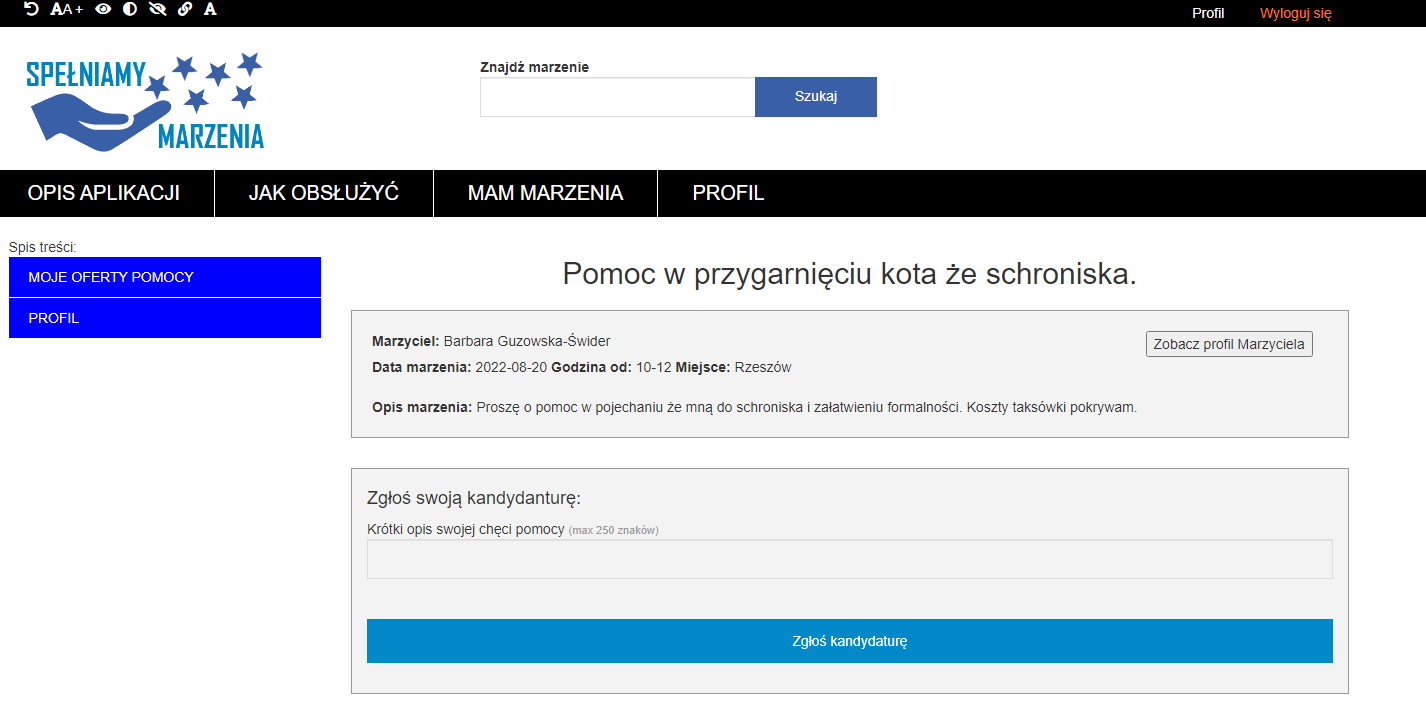Increase font size with AA+ icon

coord(67,9)
